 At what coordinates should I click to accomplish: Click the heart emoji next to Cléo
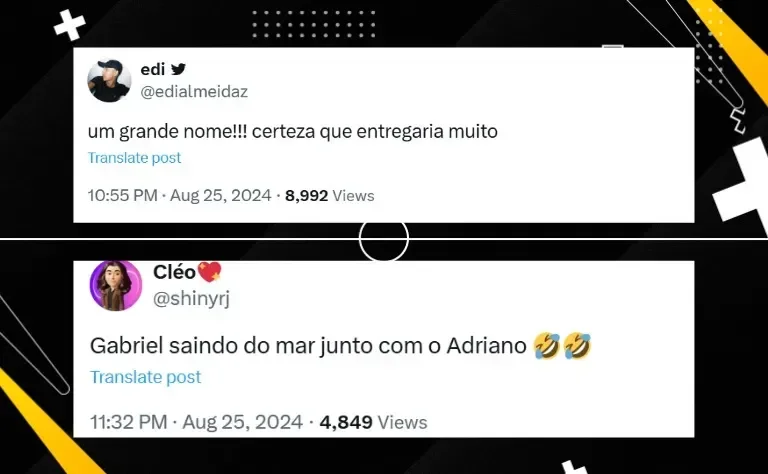pos(210,272)
